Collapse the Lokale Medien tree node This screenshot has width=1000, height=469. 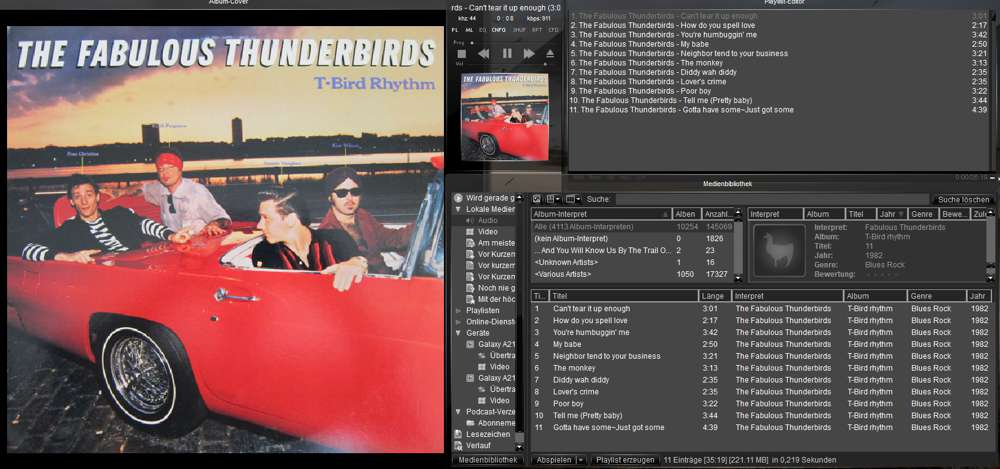click(x=458, y=209)
